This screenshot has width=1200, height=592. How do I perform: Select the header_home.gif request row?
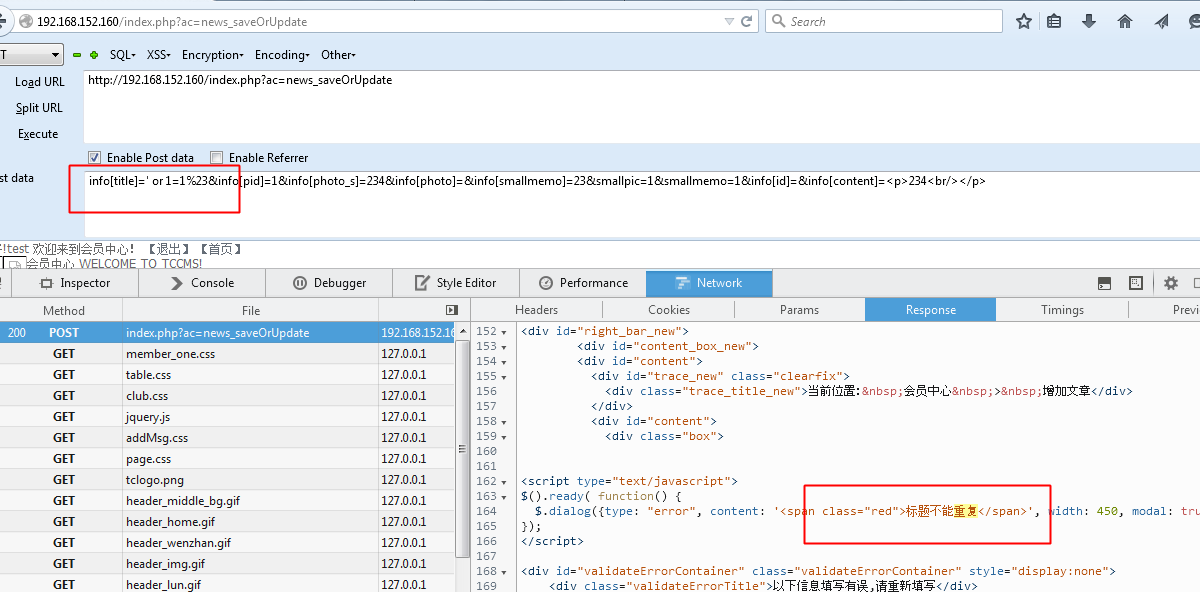[x=228, y=521]
